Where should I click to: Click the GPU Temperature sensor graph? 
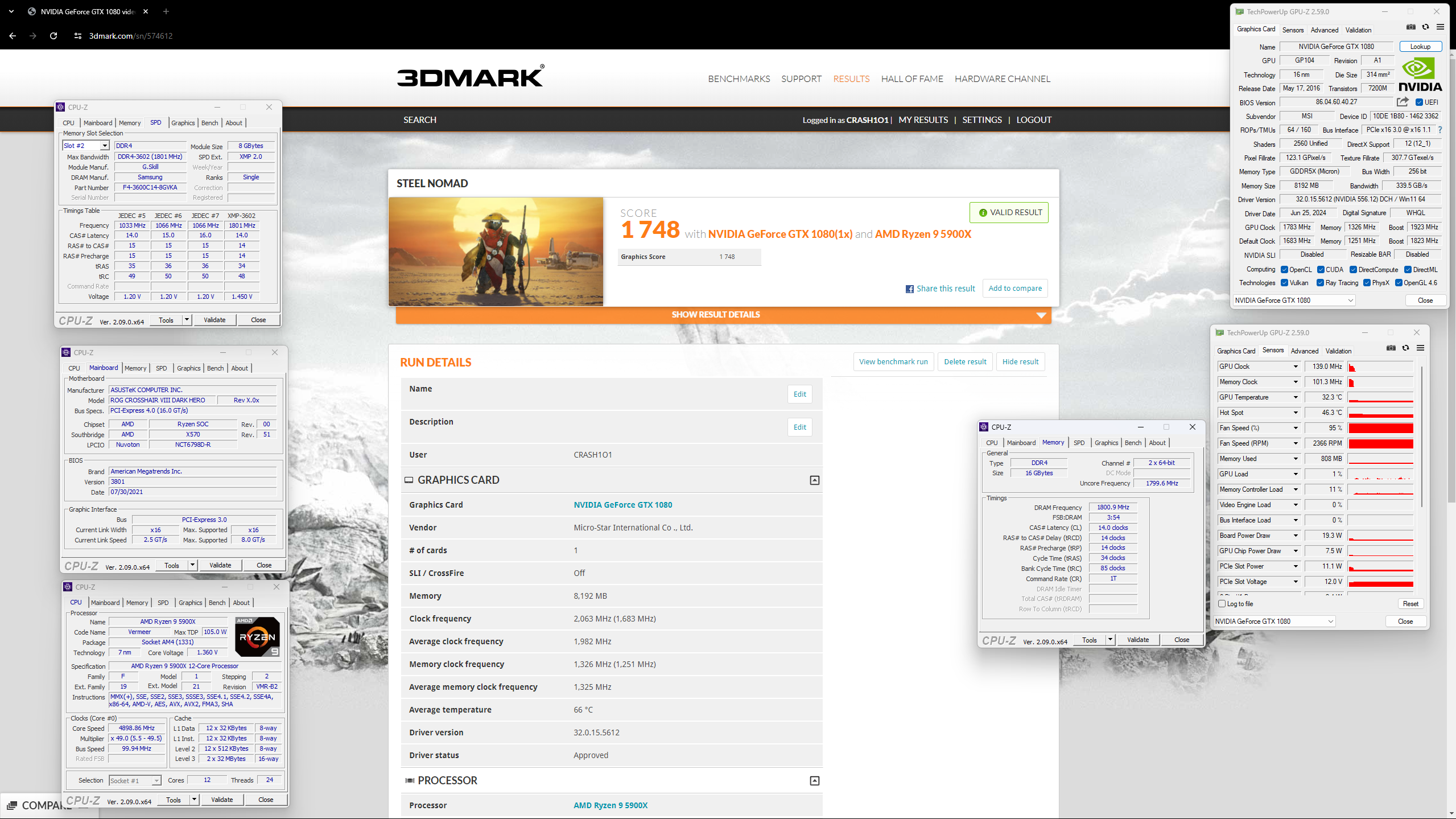pos(1380,397)
